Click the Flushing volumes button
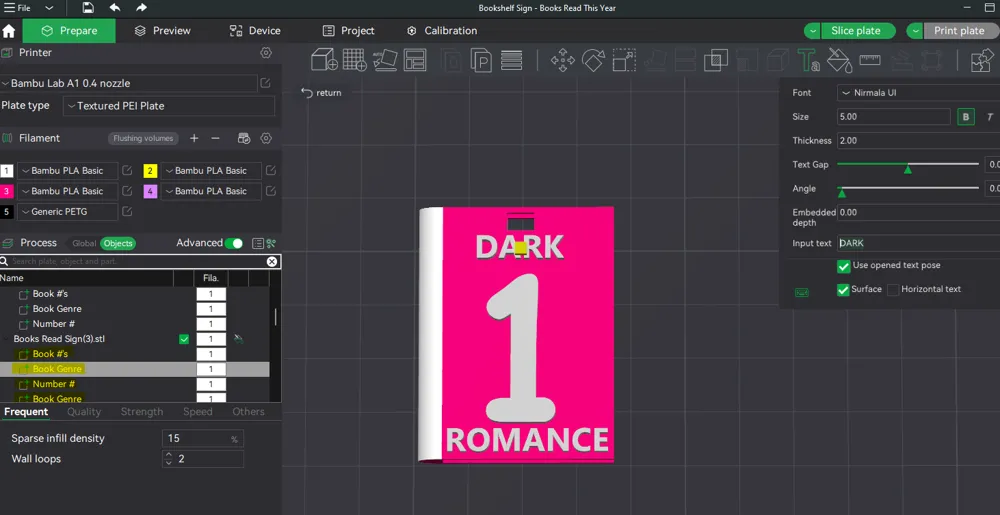The width and height of the screenshot is (1000, 515). (x=143, y=139)
